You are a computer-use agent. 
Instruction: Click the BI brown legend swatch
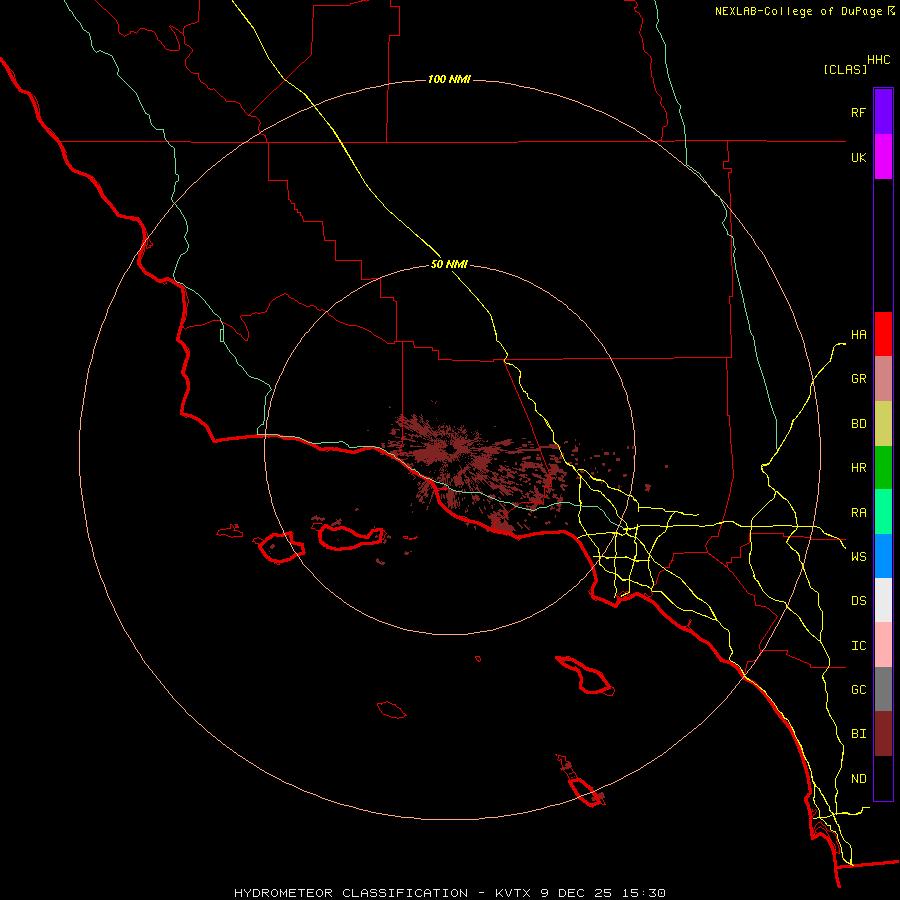[883, 734]
